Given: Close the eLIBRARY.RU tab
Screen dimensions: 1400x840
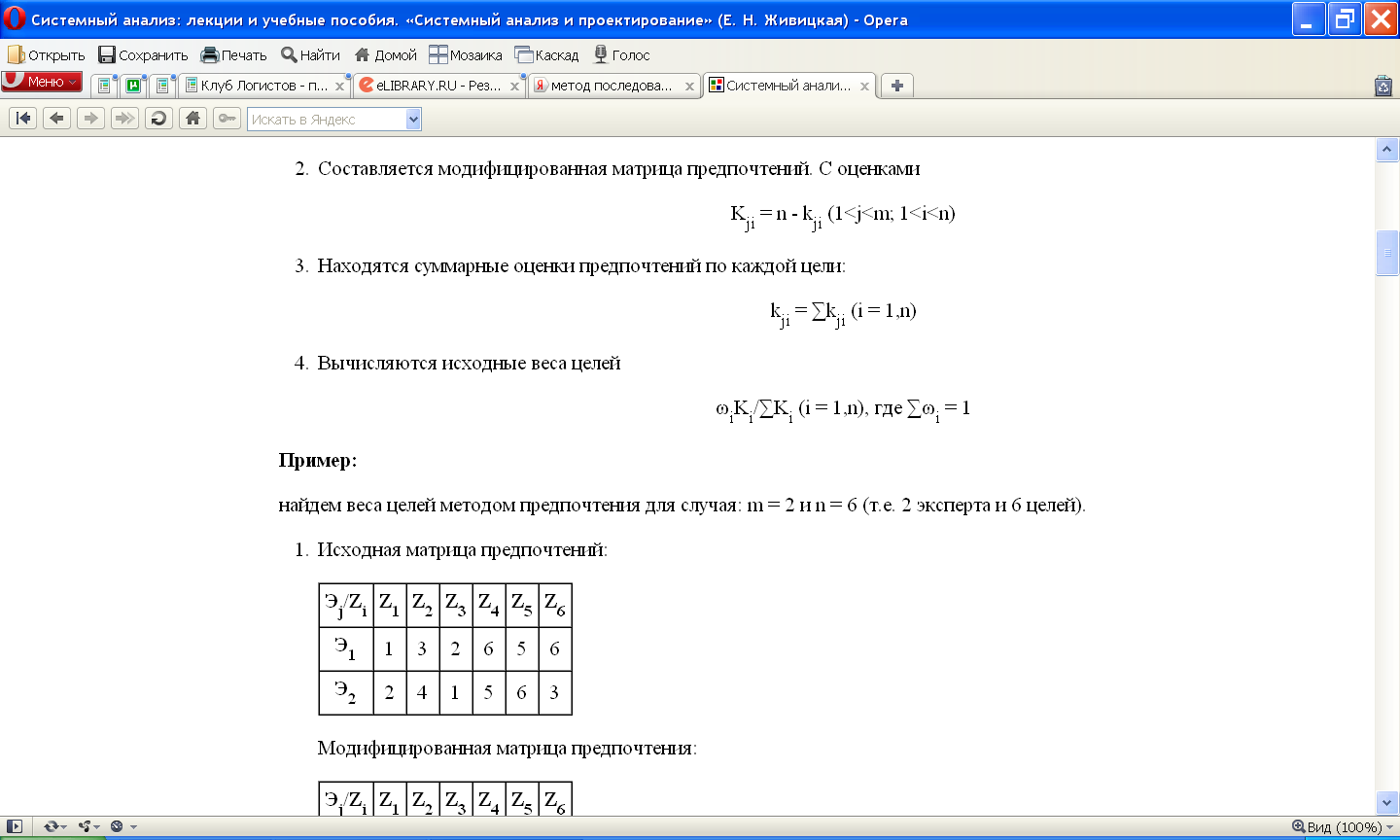Looking at the screenshot, I should (x=515, y=87).
